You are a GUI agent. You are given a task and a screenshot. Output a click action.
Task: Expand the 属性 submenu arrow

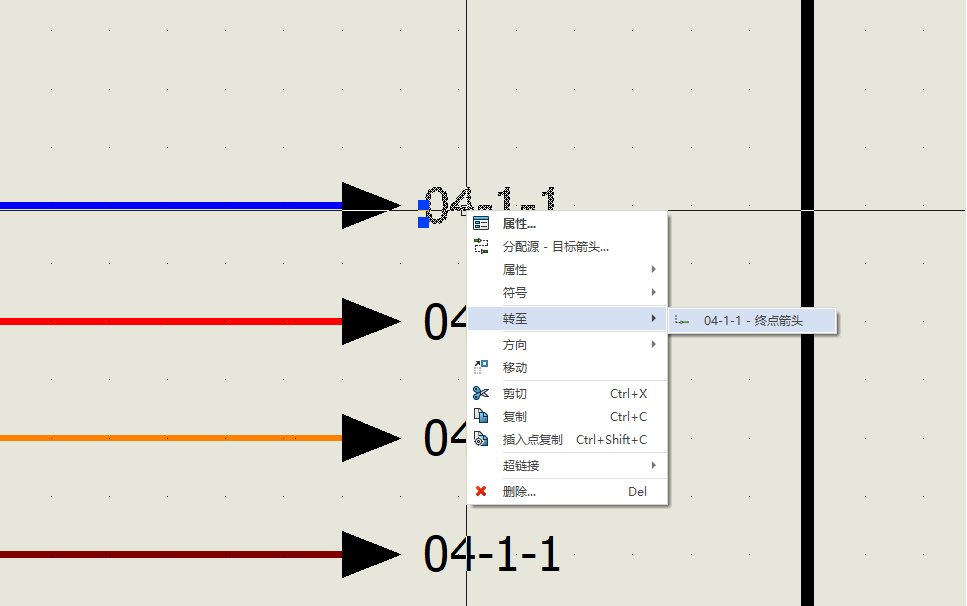click(x=653, y=270)
